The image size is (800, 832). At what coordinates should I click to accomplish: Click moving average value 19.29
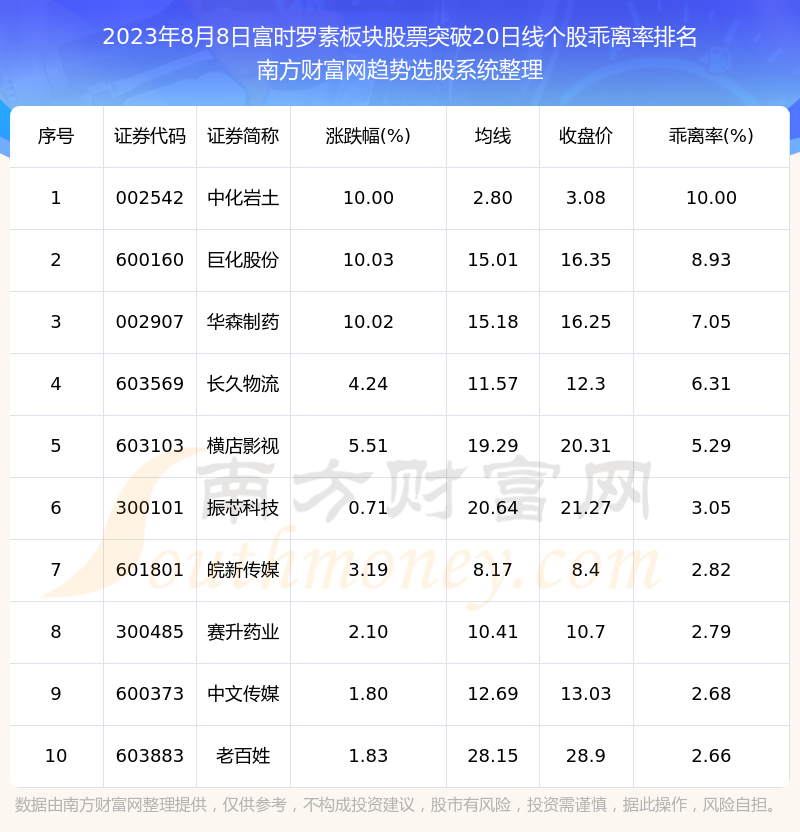click(493, 446)
